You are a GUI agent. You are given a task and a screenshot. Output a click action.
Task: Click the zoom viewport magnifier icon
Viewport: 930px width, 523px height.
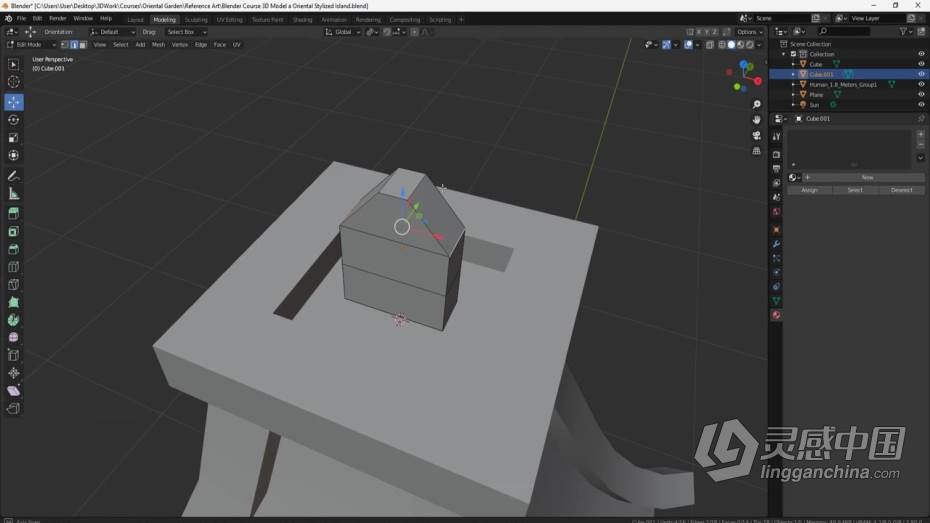point(756,104)
